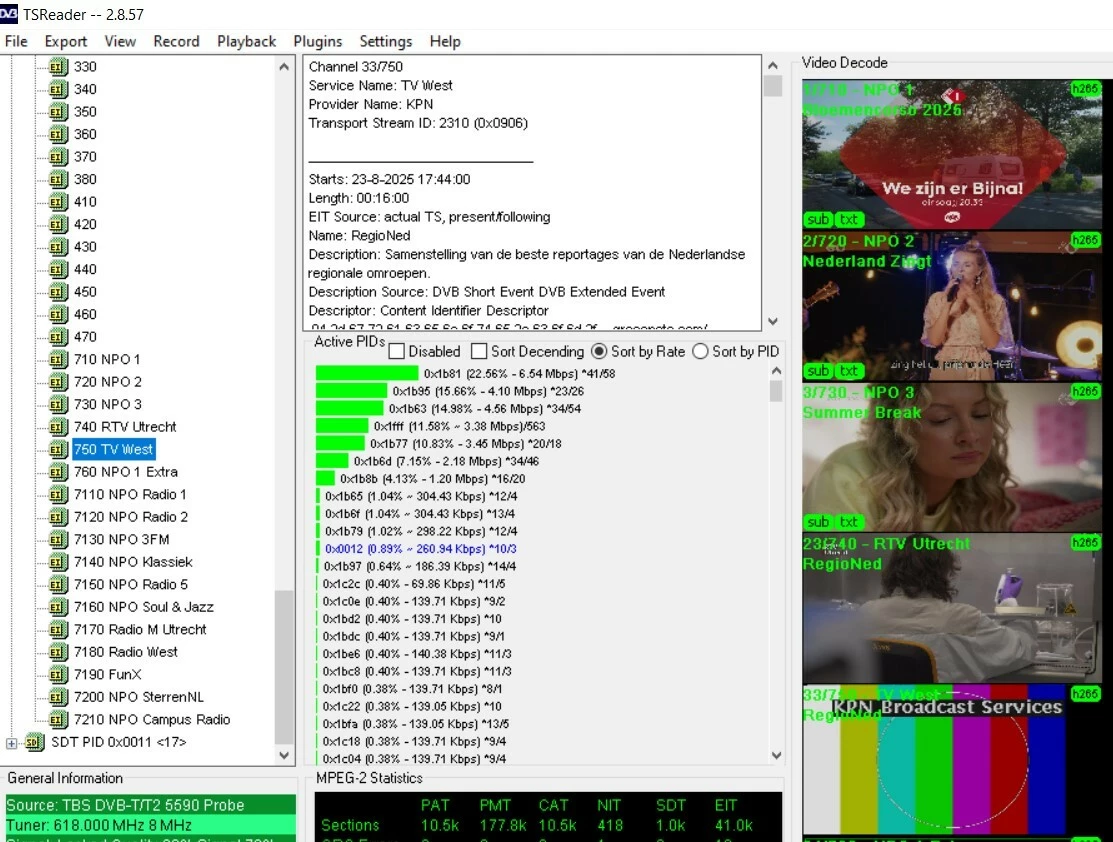The height and width of the screenshot is (842, 1113).
Task: Click the NPO 2 Nederland Zingt thumbnail
Action: (x=952, y=306)
